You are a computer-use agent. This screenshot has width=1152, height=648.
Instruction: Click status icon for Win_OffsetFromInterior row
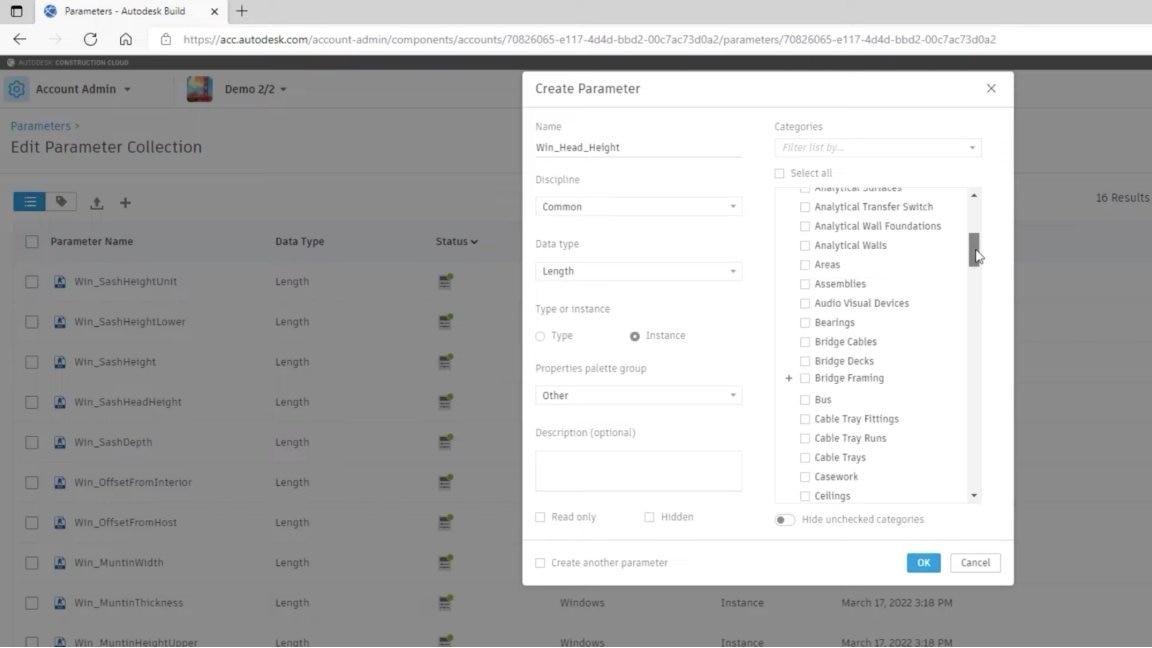click(x=445, y=482)
